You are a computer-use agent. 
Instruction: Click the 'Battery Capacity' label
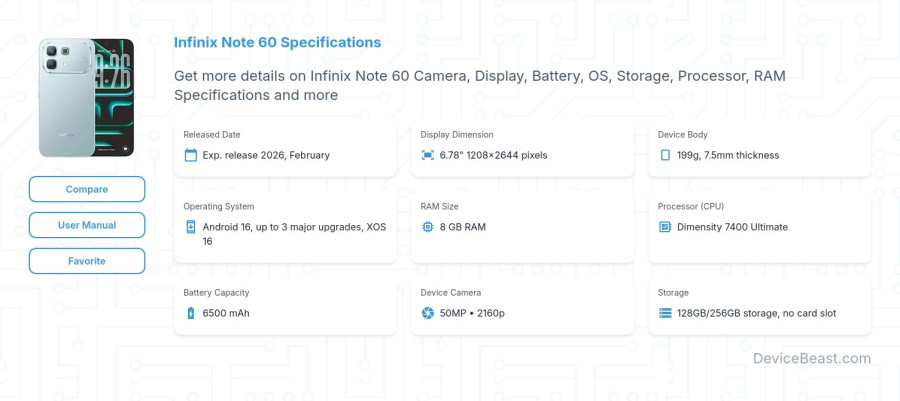pos(216,293)
